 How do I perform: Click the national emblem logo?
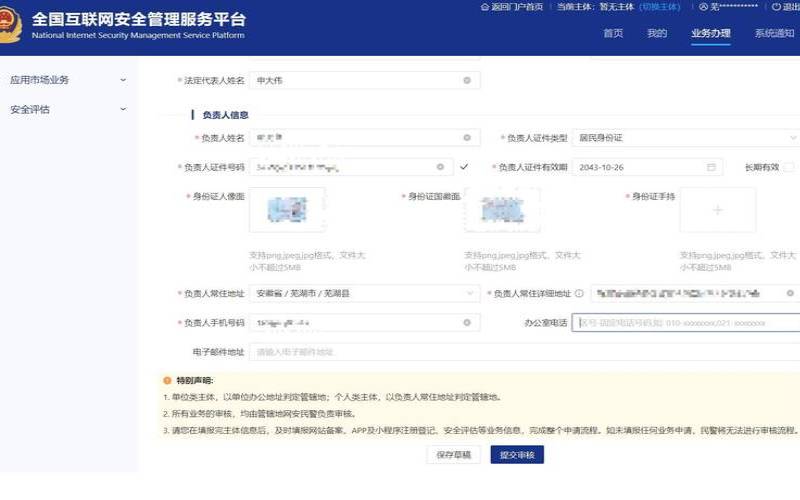pos(9,24)
